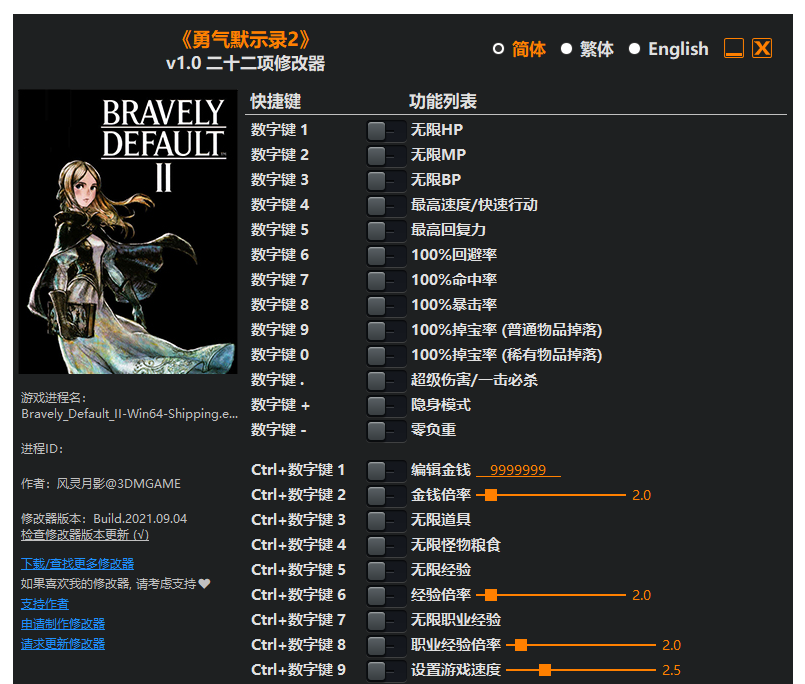
Task: Turn on 最高速度/快速行动 toggle
Action: point(386,205)
